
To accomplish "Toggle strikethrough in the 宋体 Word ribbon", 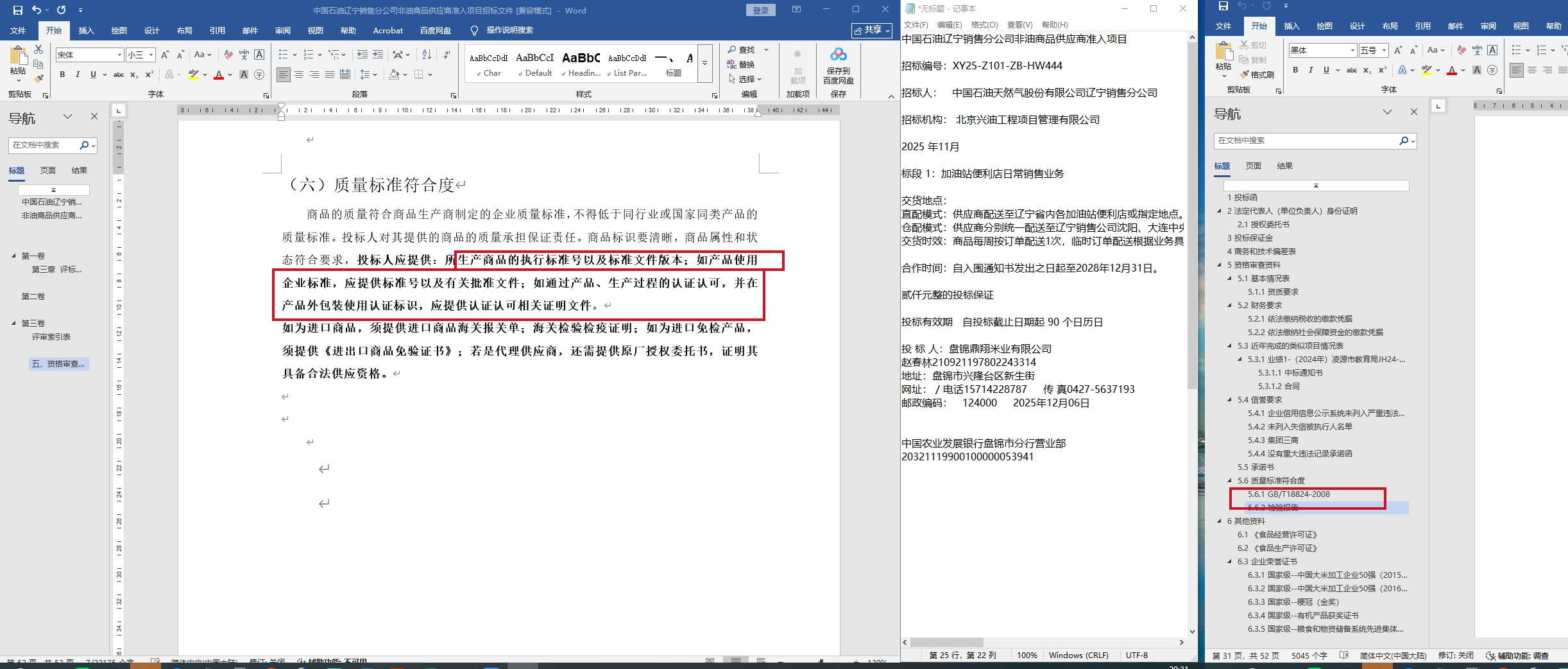I will (119, 74).
